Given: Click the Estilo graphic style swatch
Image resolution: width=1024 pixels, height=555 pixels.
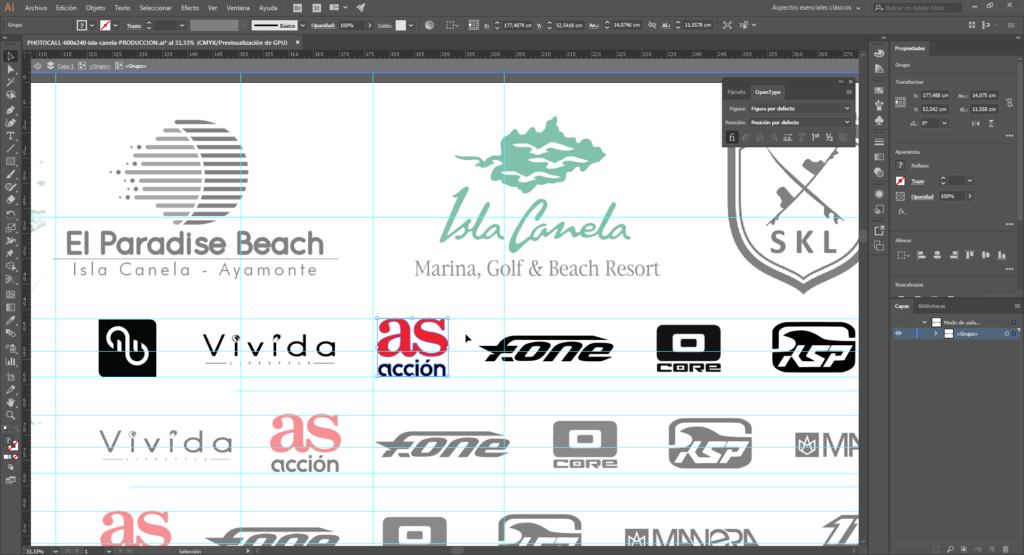Looking at the screenshot, I should (x=401, y=25).
